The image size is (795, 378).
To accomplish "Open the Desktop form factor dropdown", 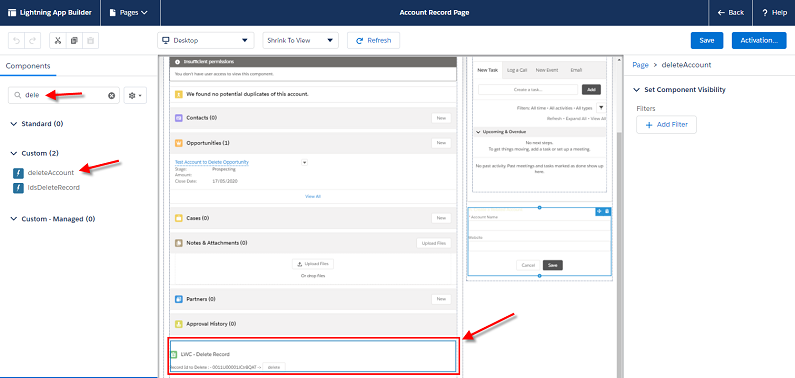I will click(205, 41).
